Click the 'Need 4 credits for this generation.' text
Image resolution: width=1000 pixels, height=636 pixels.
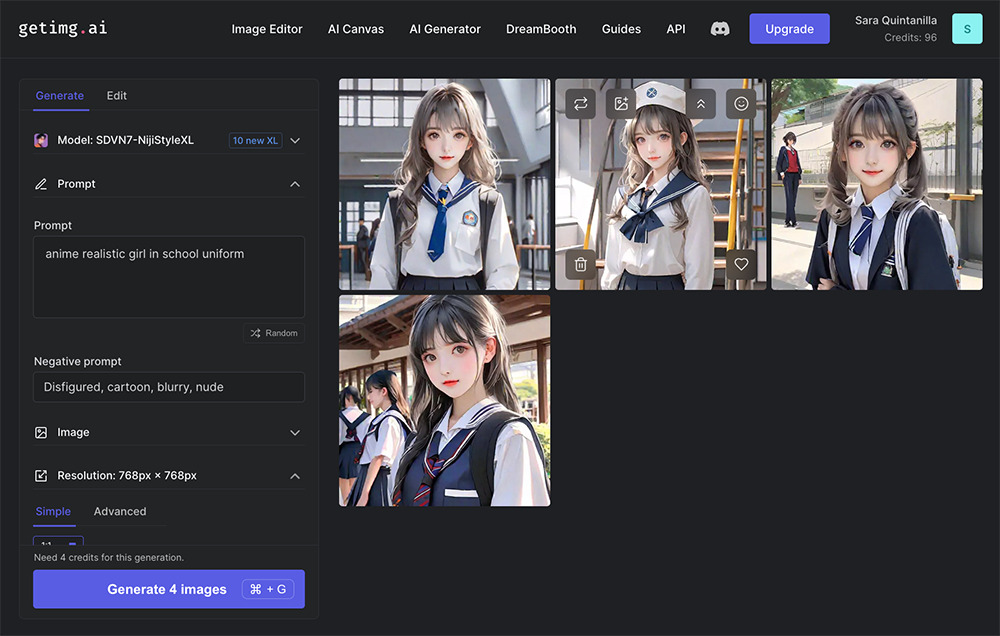(x=108, y=558)
